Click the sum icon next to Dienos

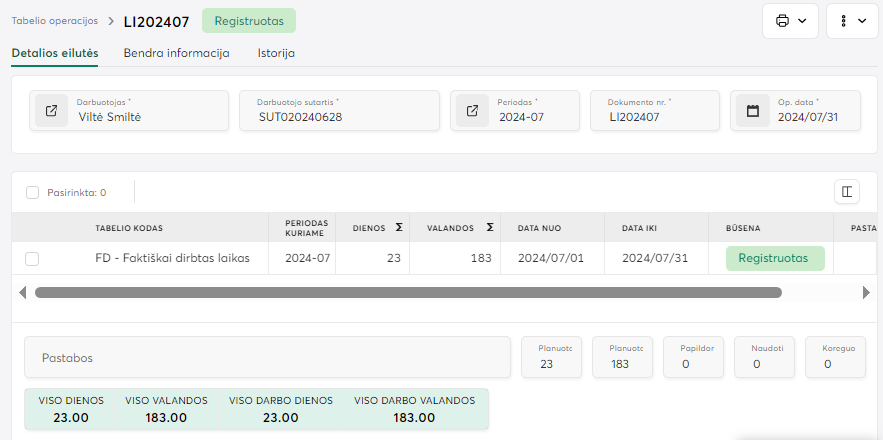[x=399, y=228]
